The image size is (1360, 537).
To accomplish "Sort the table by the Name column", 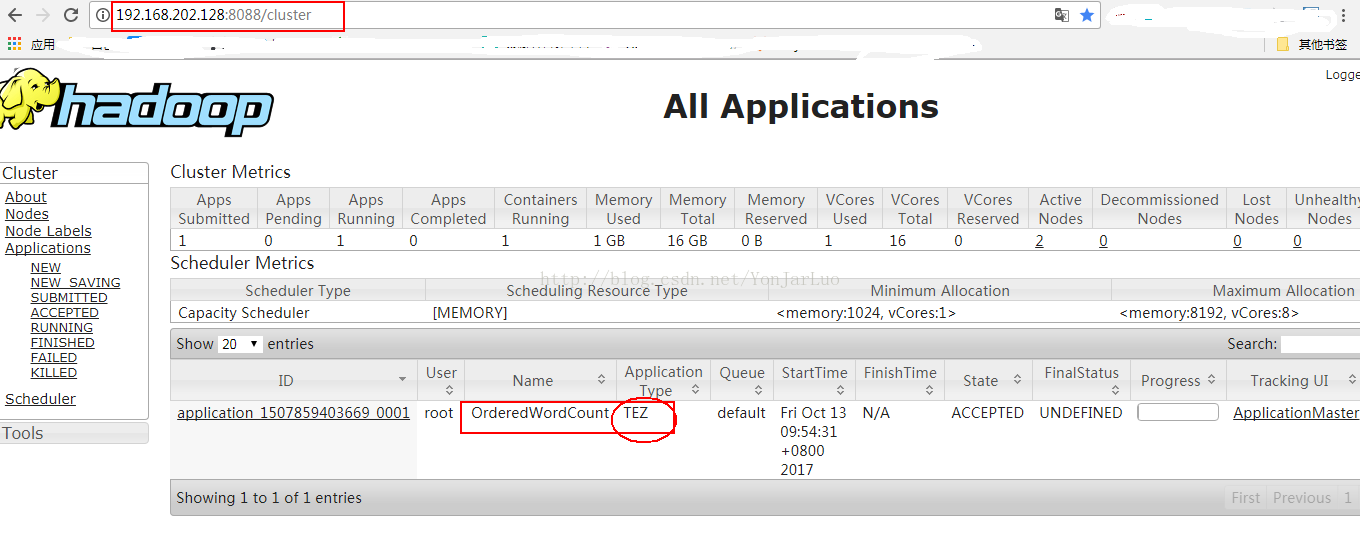I will click(540, 381).
